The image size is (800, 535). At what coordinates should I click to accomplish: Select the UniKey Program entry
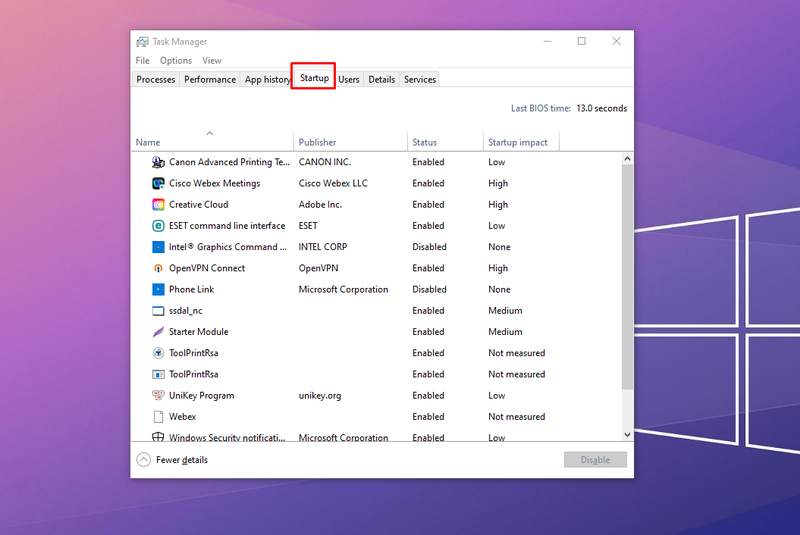[x=377, y=395]
